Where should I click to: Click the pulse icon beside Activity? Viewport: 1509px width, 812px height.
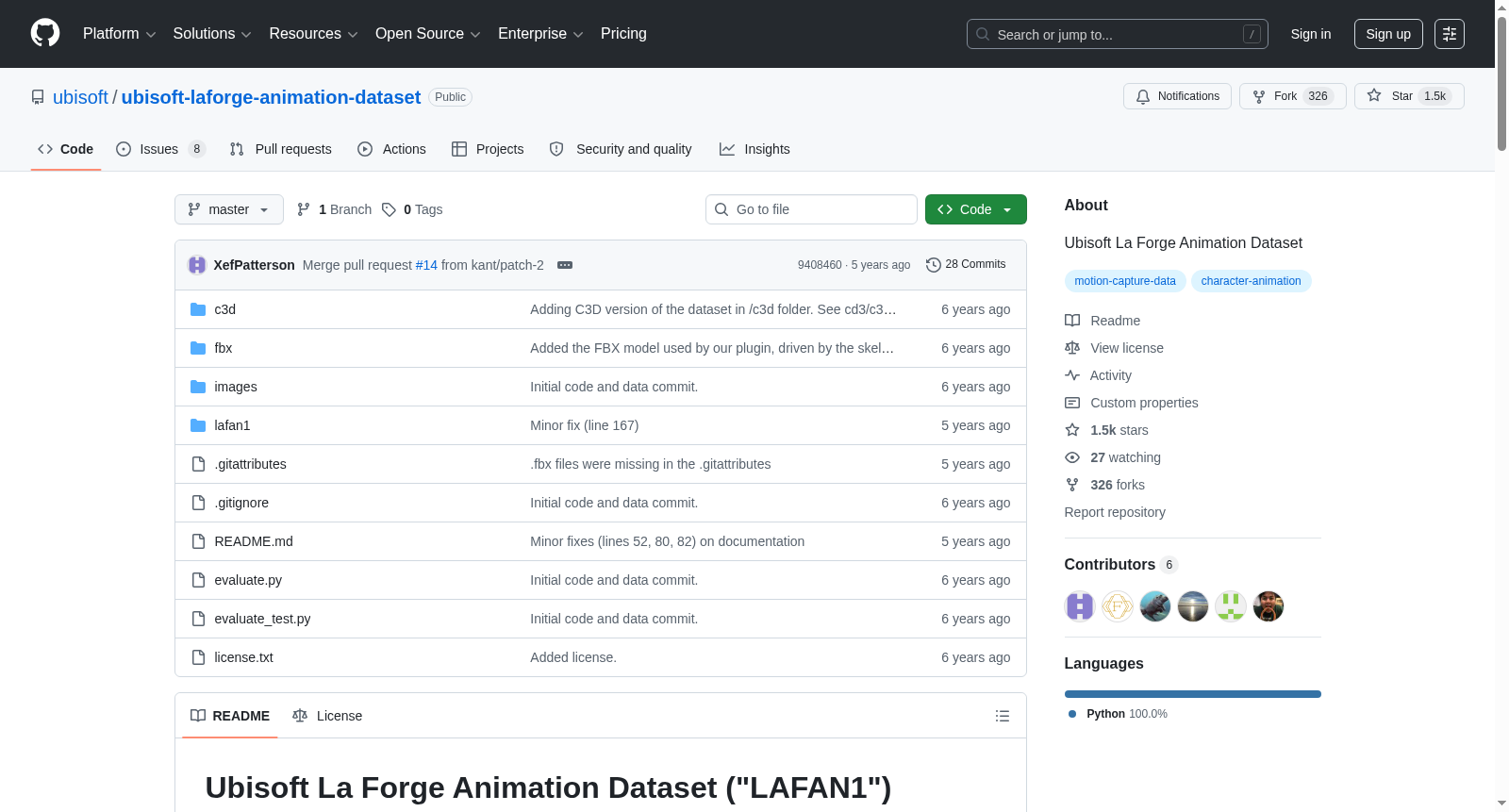click(1072, 375)
